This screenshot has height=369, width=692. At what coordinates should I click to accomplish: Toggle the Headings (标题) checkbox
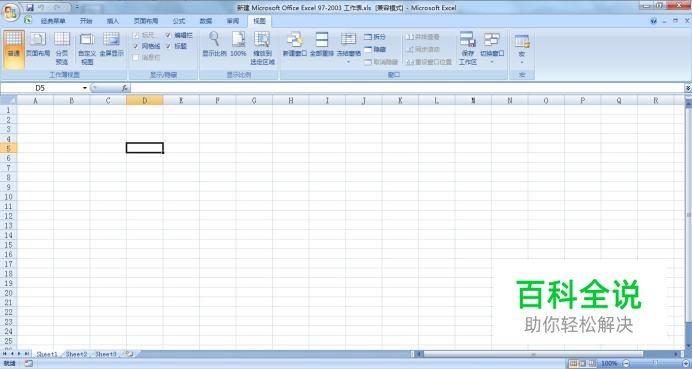[x=169, y=46]
